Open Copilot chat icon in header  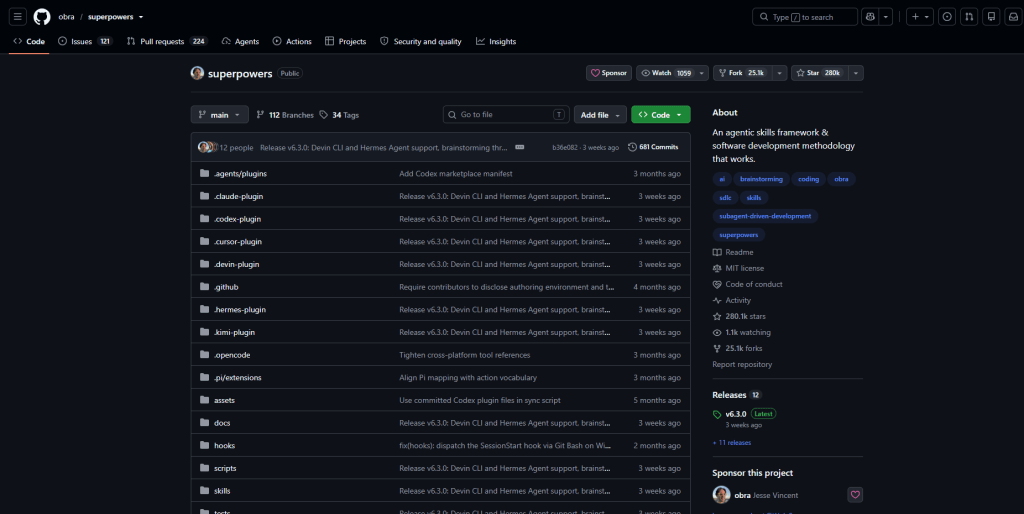[870, 17]
